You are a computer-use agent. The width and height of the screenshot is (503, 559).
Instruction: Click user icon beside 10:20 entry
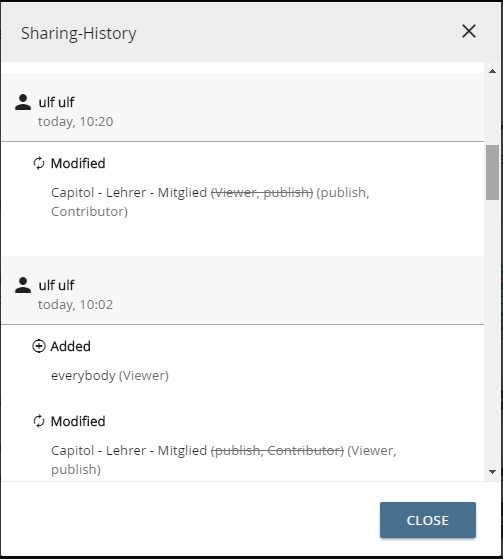pos(23,102)
